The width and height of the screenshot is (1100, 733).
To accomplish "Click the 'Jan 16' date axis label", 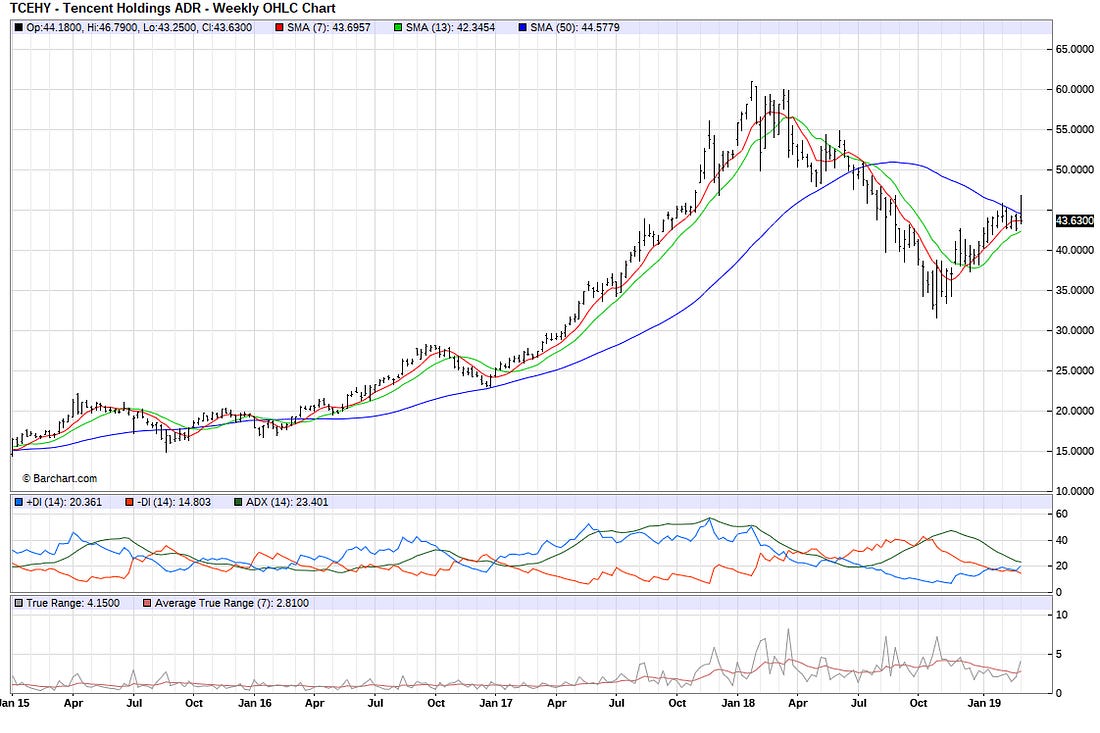I will (255, 703).
